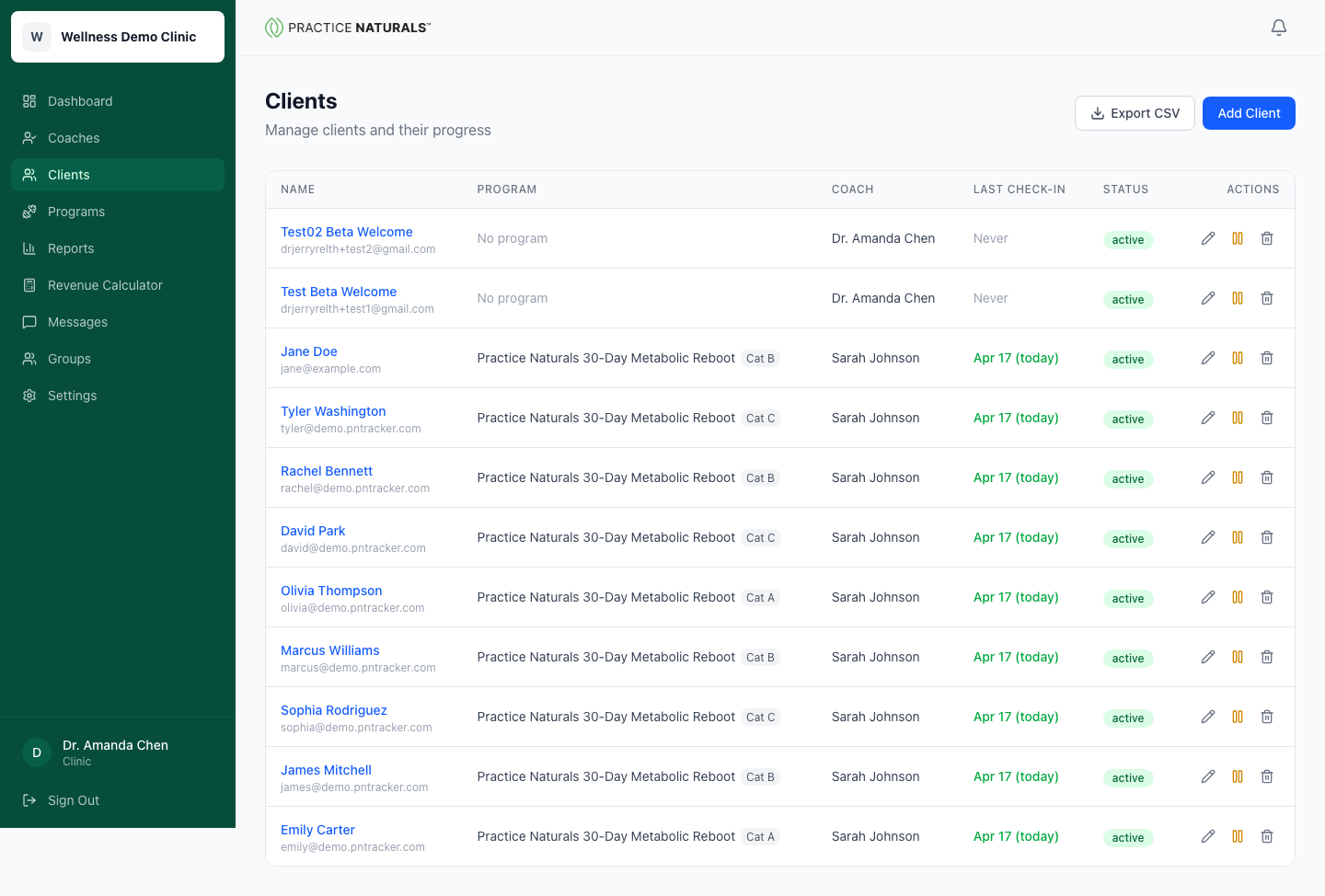This screenshot has height=896, width=1325.
Task: Pause Emily Carter's account
Action: (1238, 836)
